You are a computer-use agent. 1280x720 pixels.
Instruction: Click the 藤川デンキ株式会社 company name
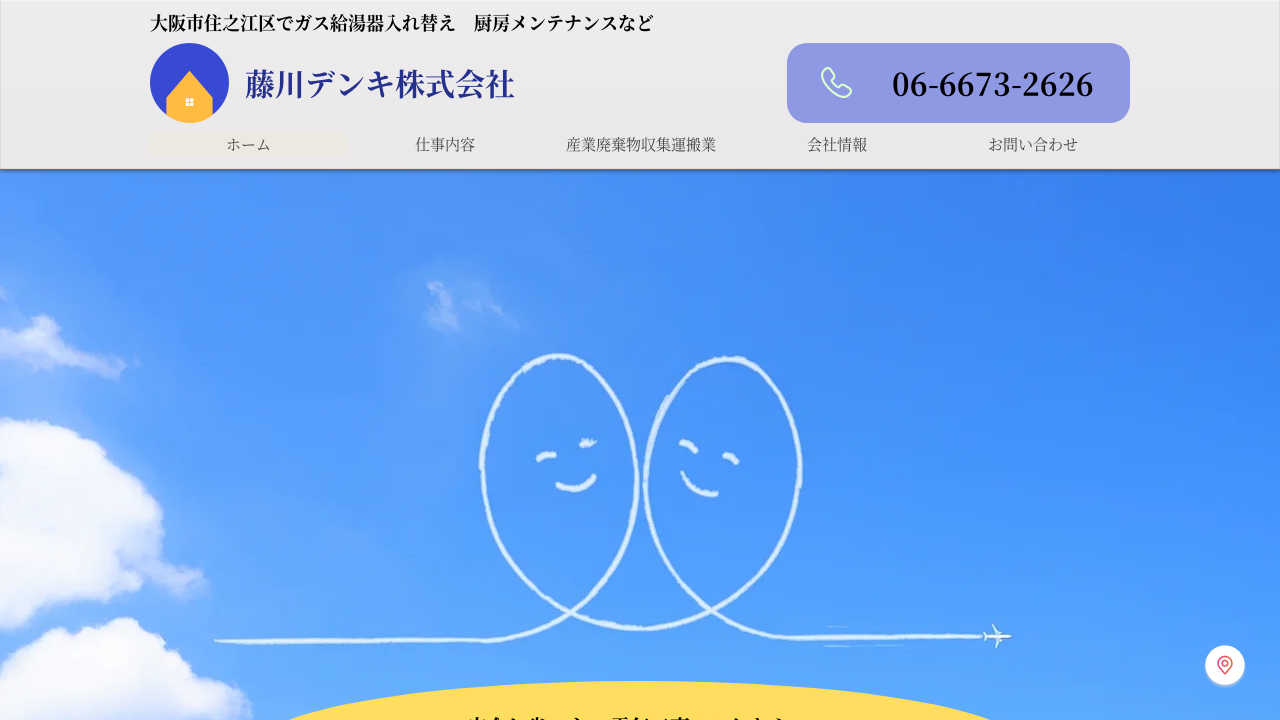pyautogui.click(x=380, y=84)
